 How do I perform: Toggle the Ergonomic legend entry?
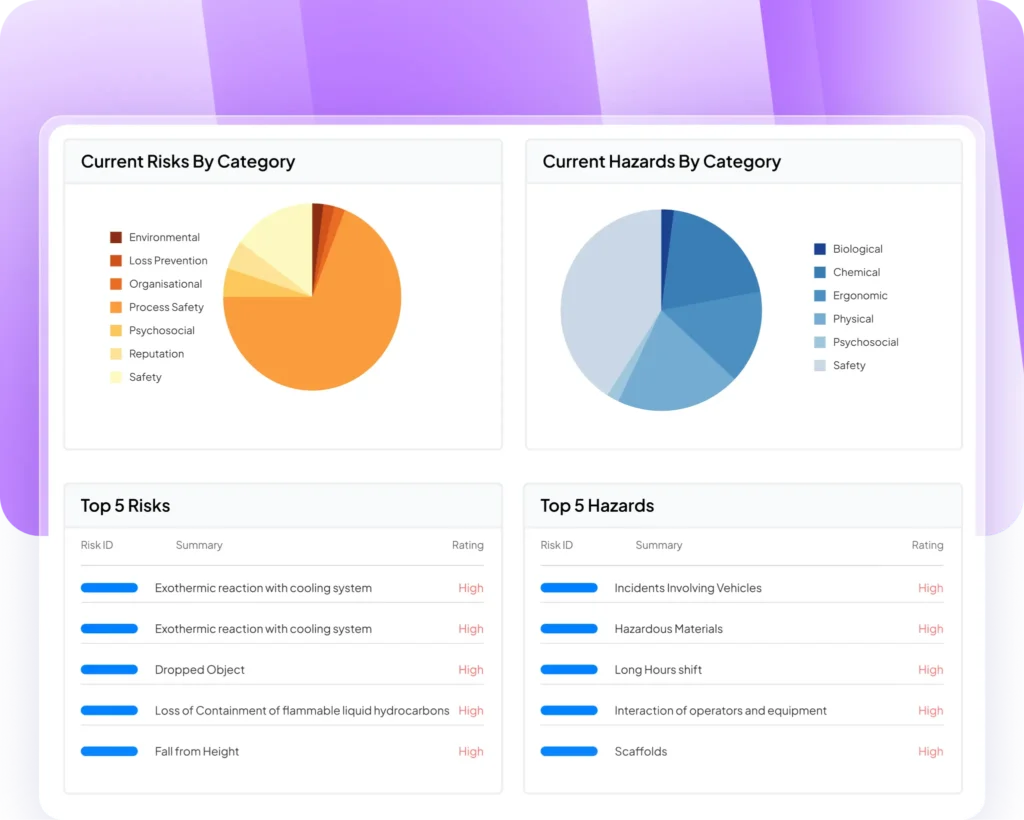pos(859,296)
